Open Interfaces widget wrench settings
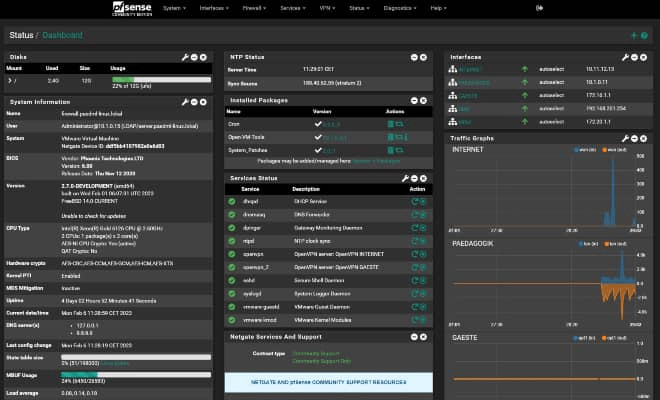660x400 pixels. coord(625,57)
